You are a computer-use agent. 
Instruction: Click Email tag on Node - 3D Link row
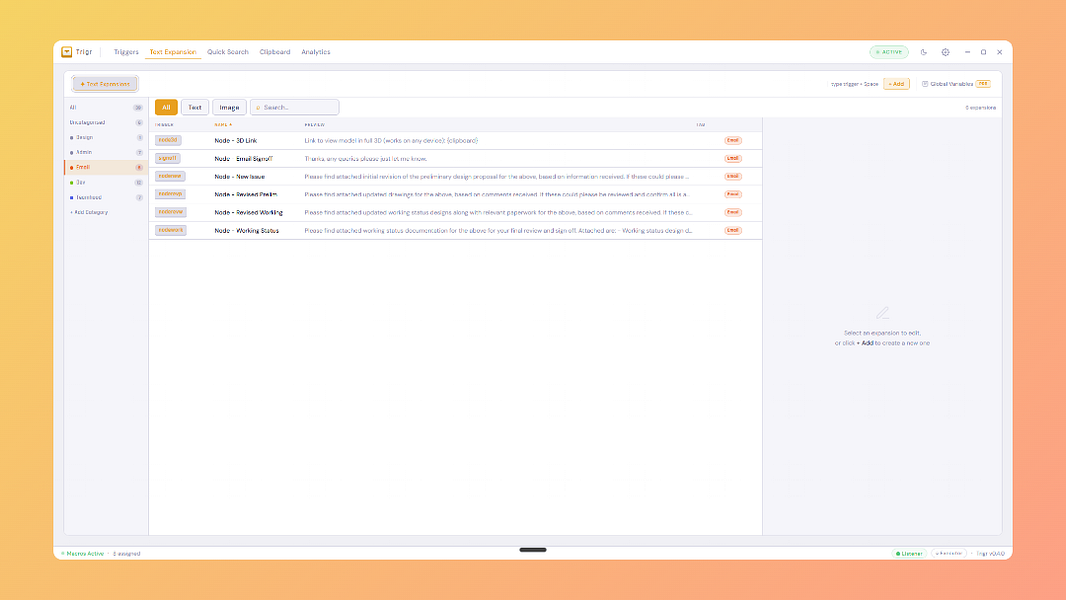pyautogui.click(x=733, y=141)
